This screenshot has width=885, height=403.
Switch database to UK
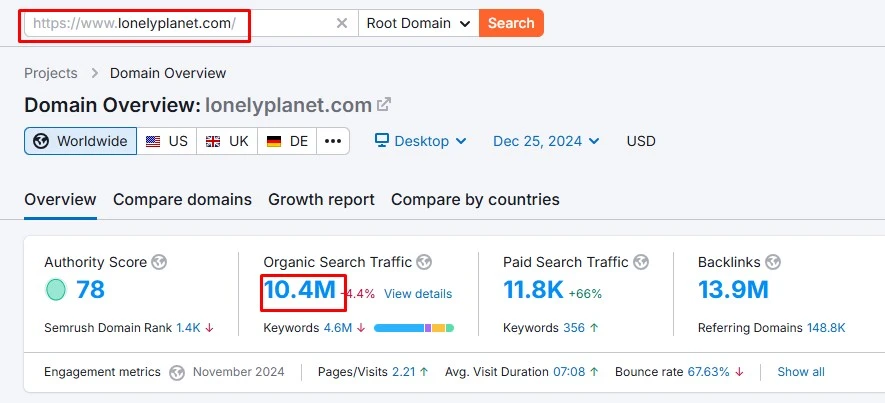(x=227, y=141)
